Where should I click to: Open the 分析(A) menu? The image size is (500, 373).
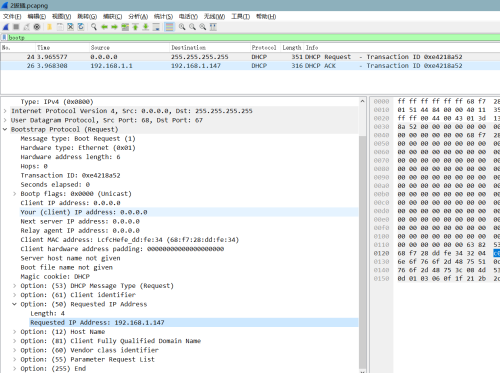coord(138,16)
